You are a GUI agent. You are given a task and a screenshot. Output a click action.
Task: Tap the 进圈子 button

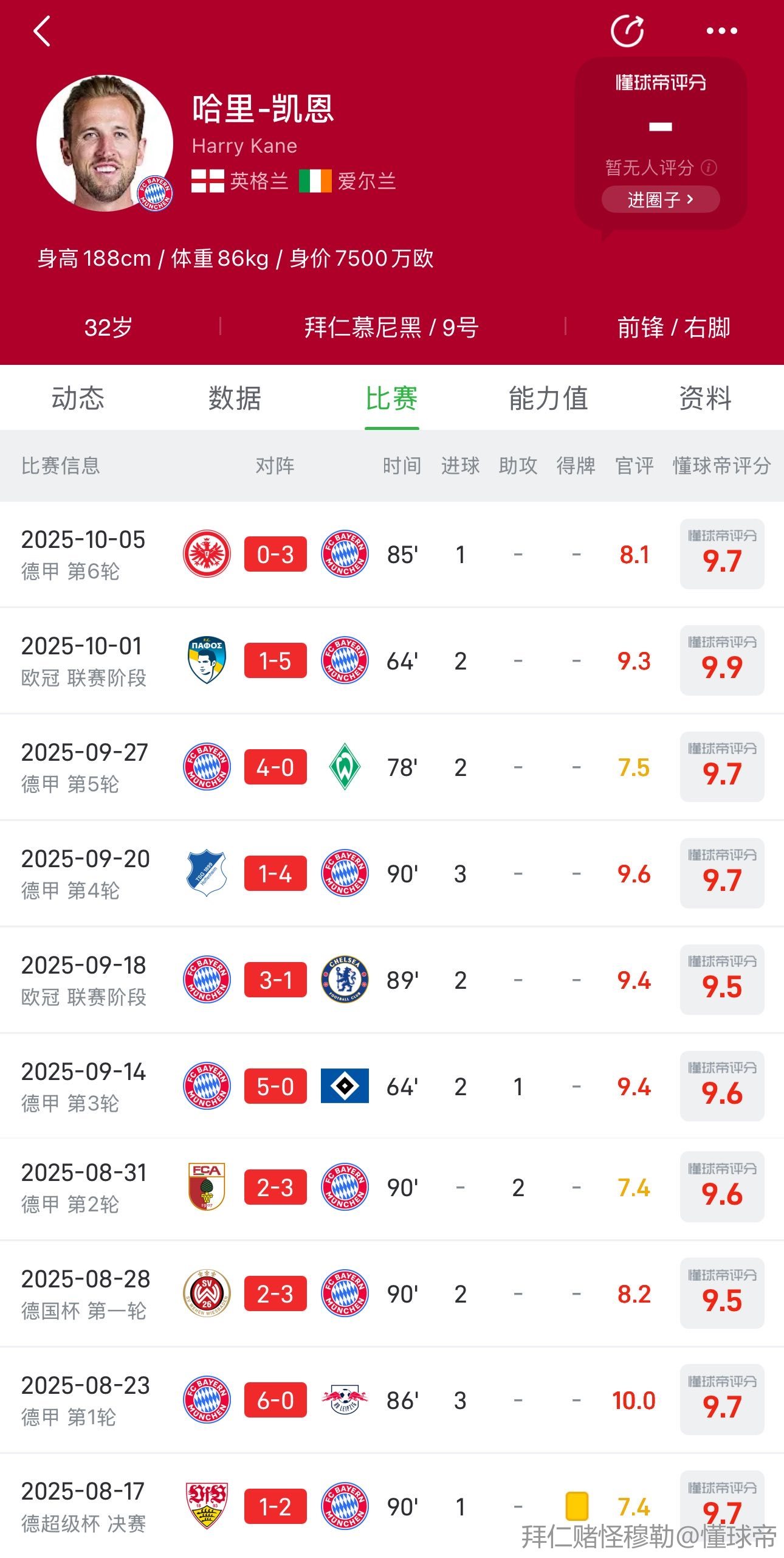[661, 199]
